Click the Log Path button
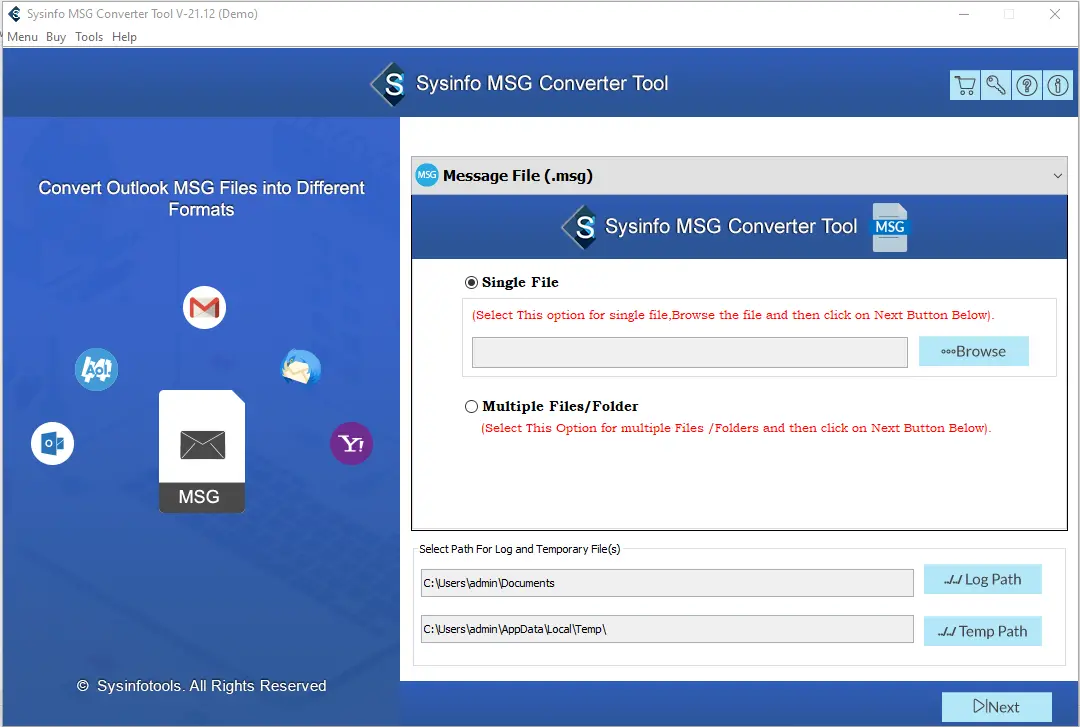Viewport: 1080px width, 727px height. [982, 579]
